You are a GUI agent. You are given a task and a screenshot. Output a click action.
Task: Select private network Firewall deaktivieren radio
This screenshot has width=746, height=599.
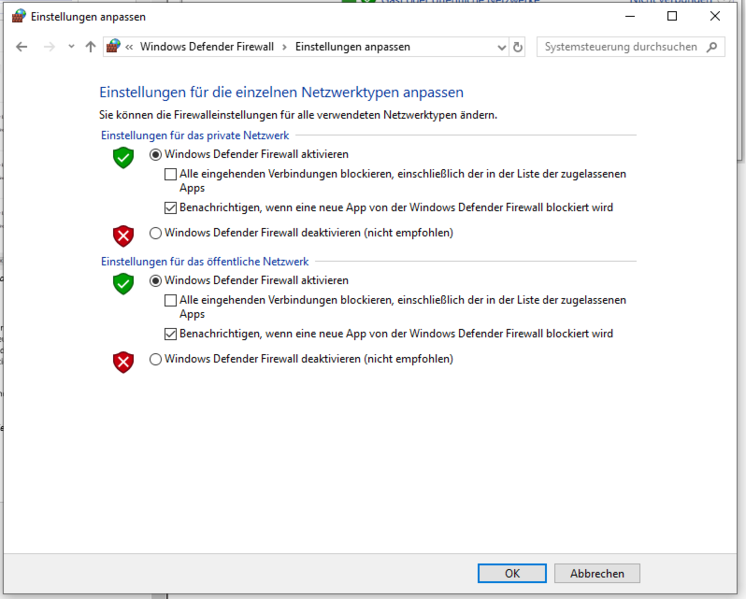coord(156,233)
